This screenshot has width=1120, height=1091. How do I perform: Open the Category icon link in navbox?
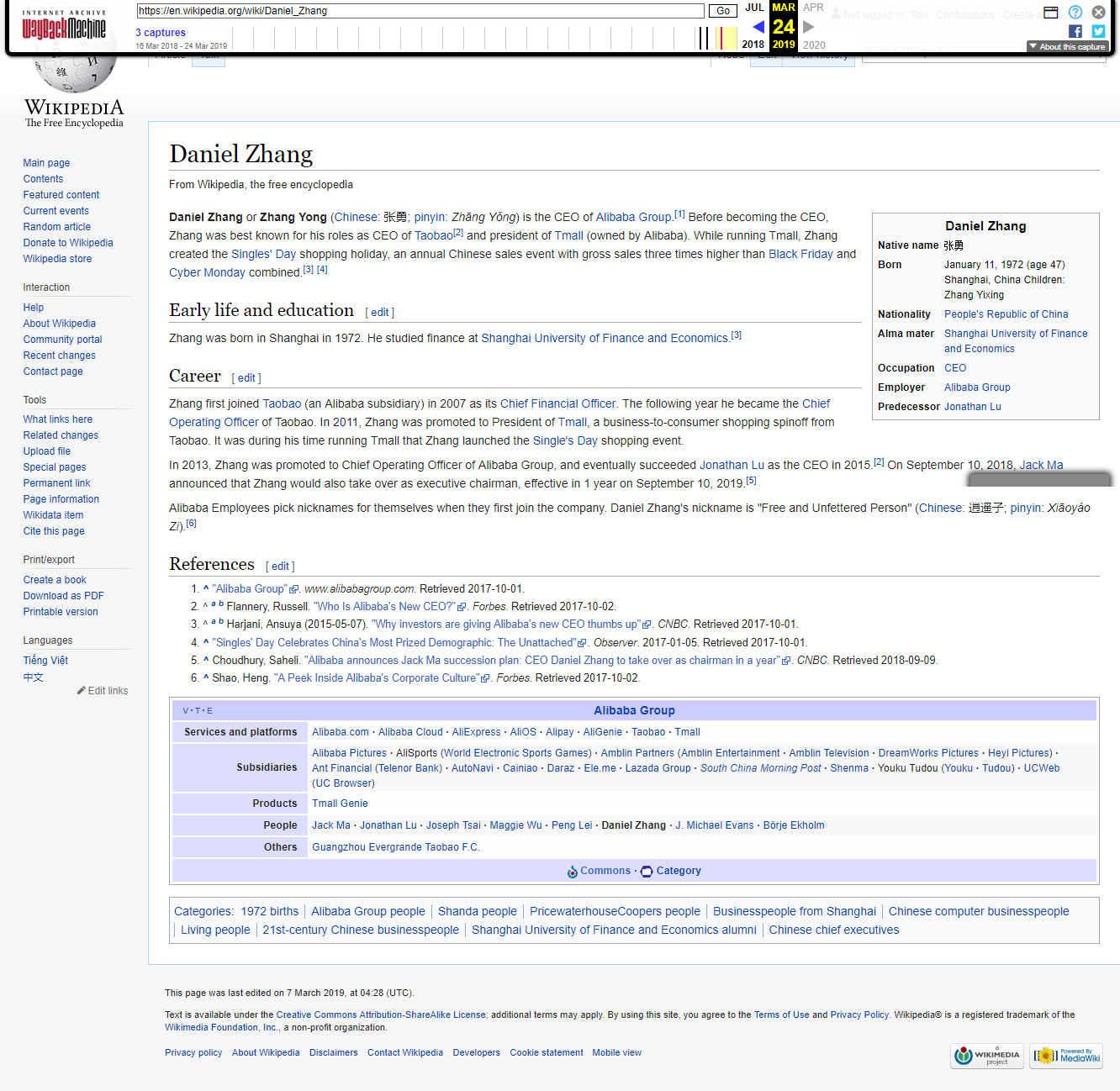tap(647, 872)
